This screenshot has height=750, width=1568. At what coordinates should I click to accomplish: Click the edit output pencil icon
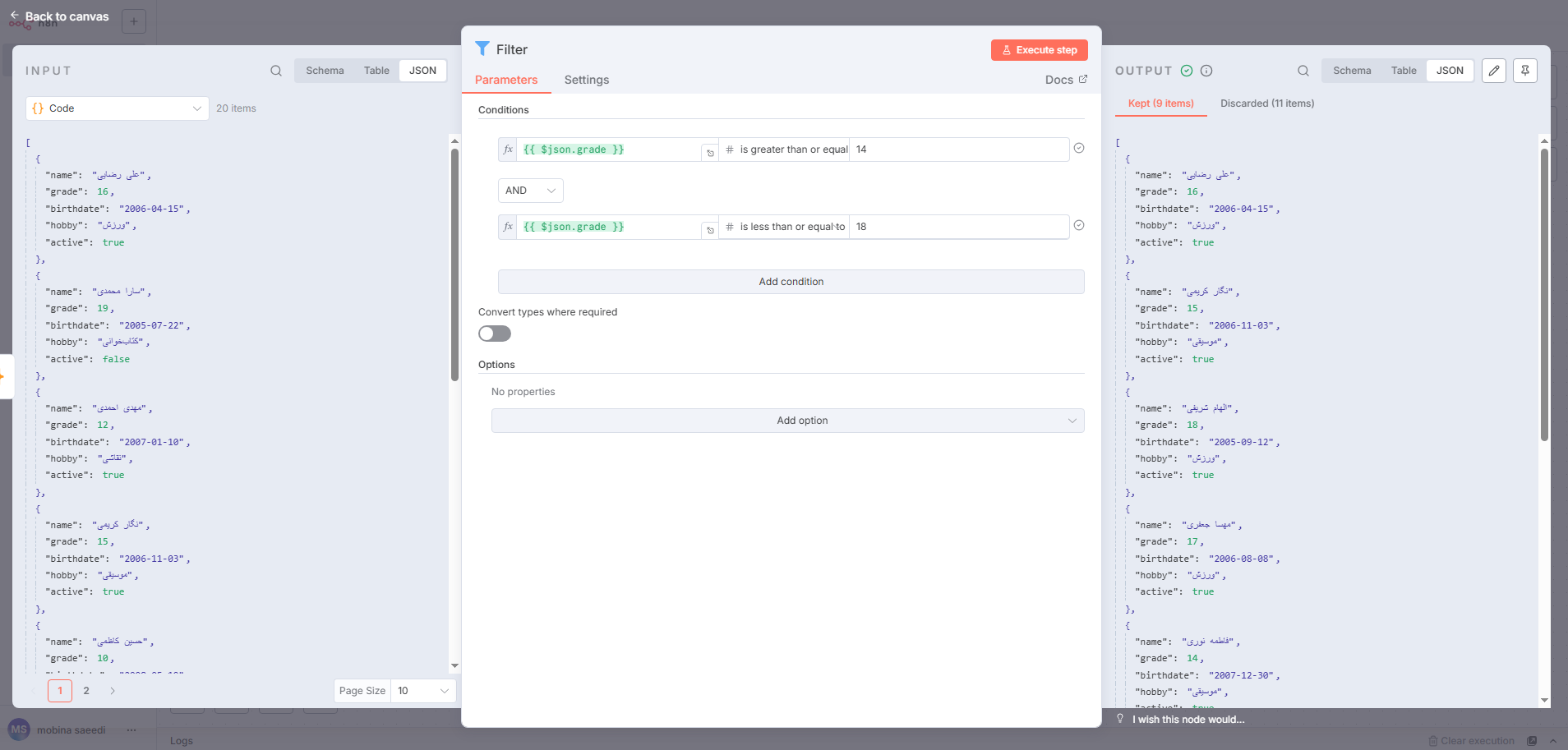[x=1494, y=71]
